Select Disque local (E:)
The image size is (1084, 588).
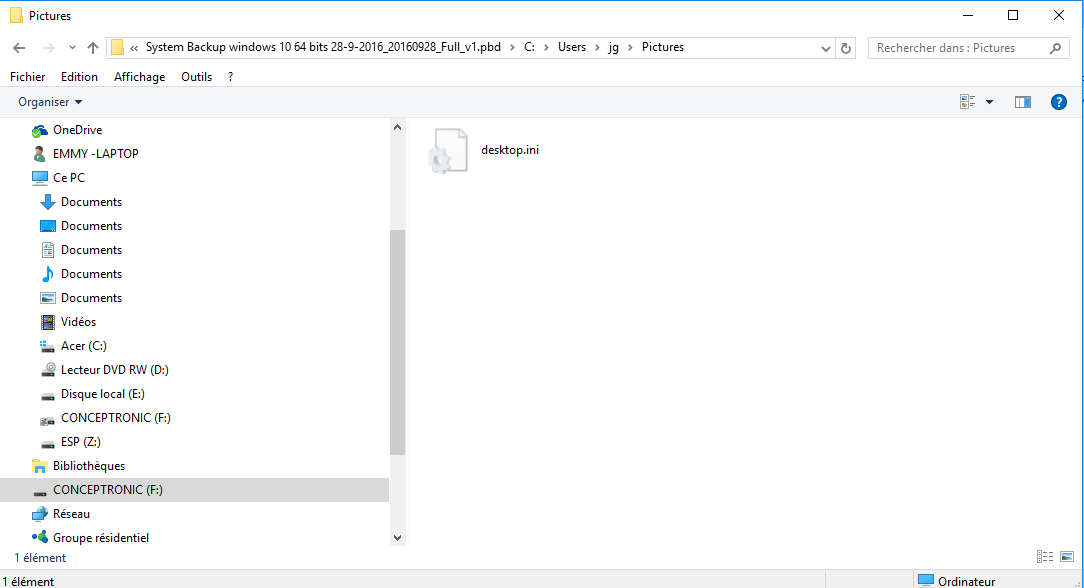(102, 394)
